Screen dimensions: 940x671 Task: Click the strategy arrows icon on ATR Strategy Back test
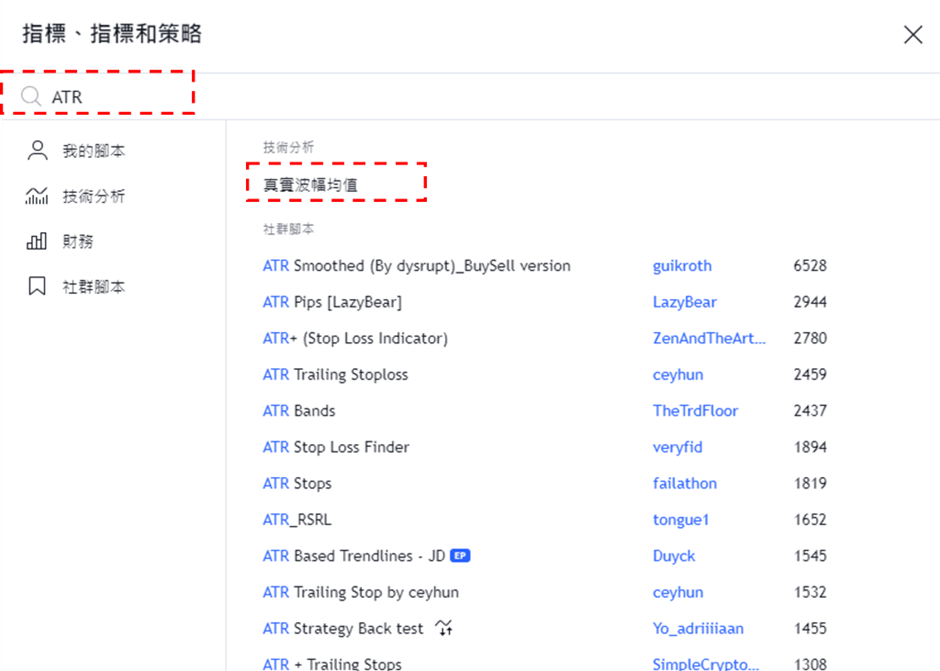click(x=445, y=628)
